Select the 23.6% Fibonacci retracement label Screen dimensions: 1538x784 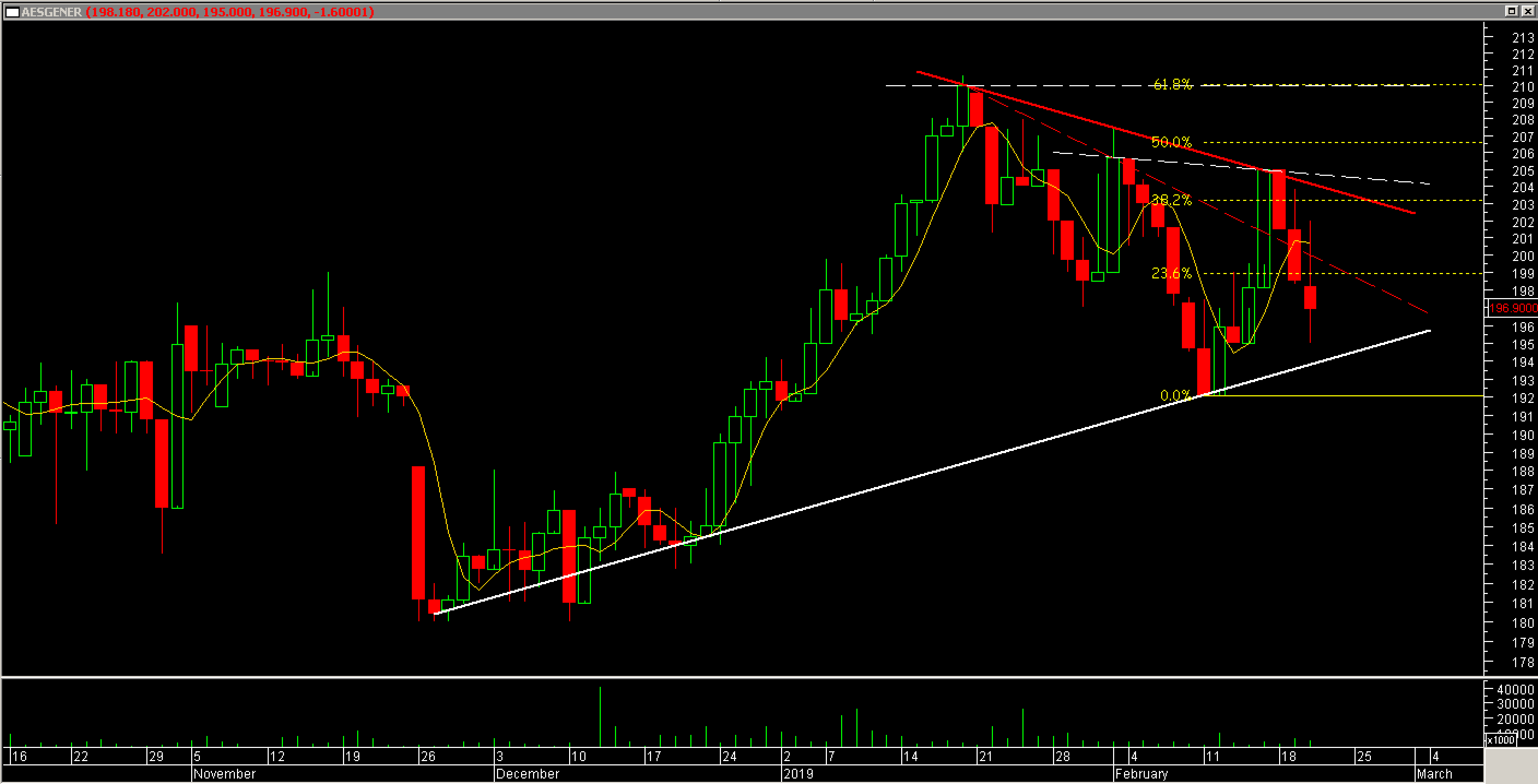coord(1171,274)
